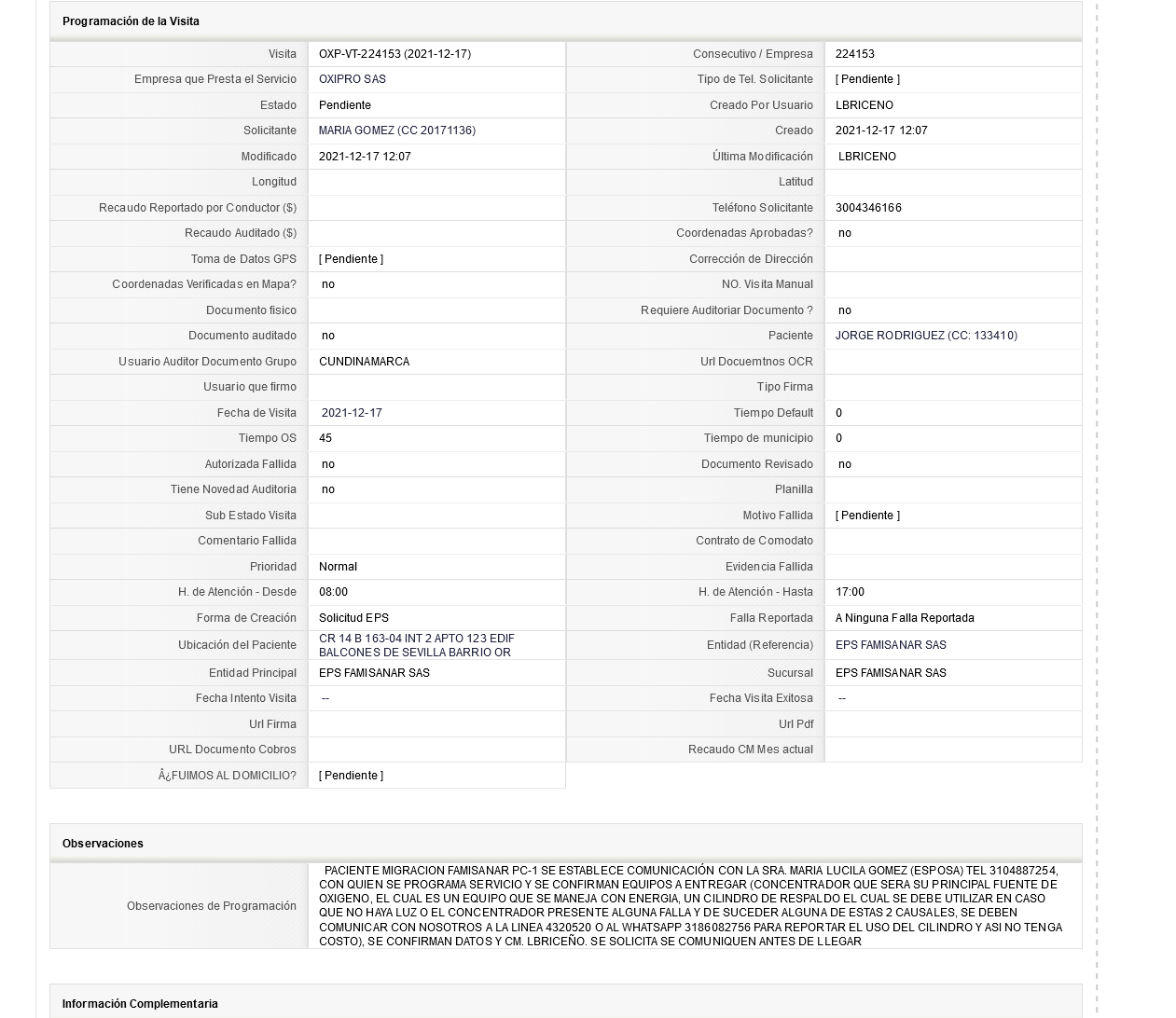Select the Falla Reportada value

coord(905,618)
